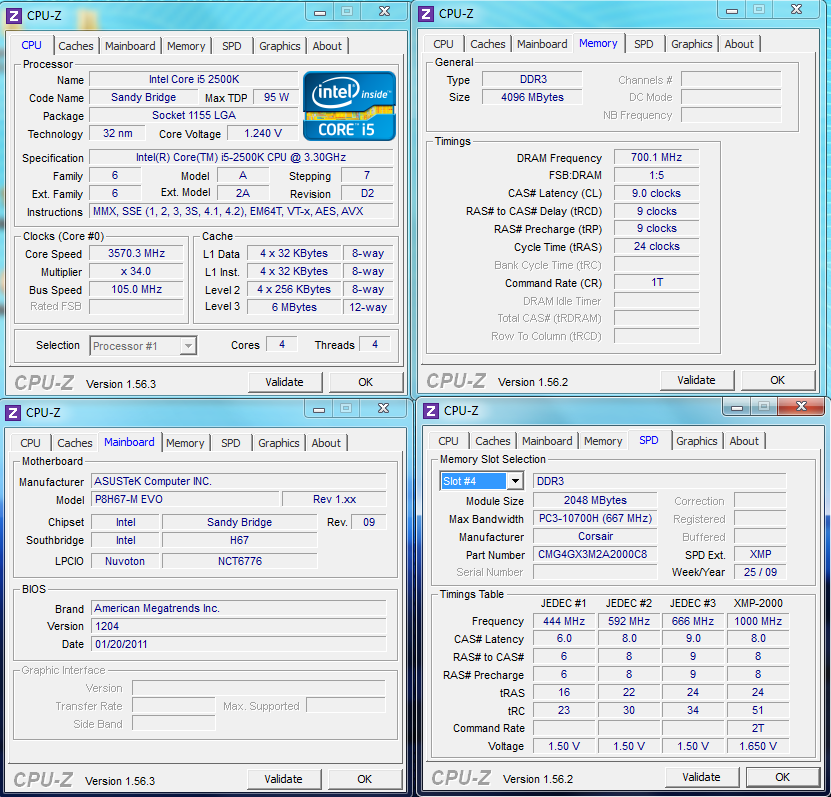Viewport: 831px width, 797px height.
Task: Click the CPU-Z title icon in the SPD tab window
Action: coord(431,411)
